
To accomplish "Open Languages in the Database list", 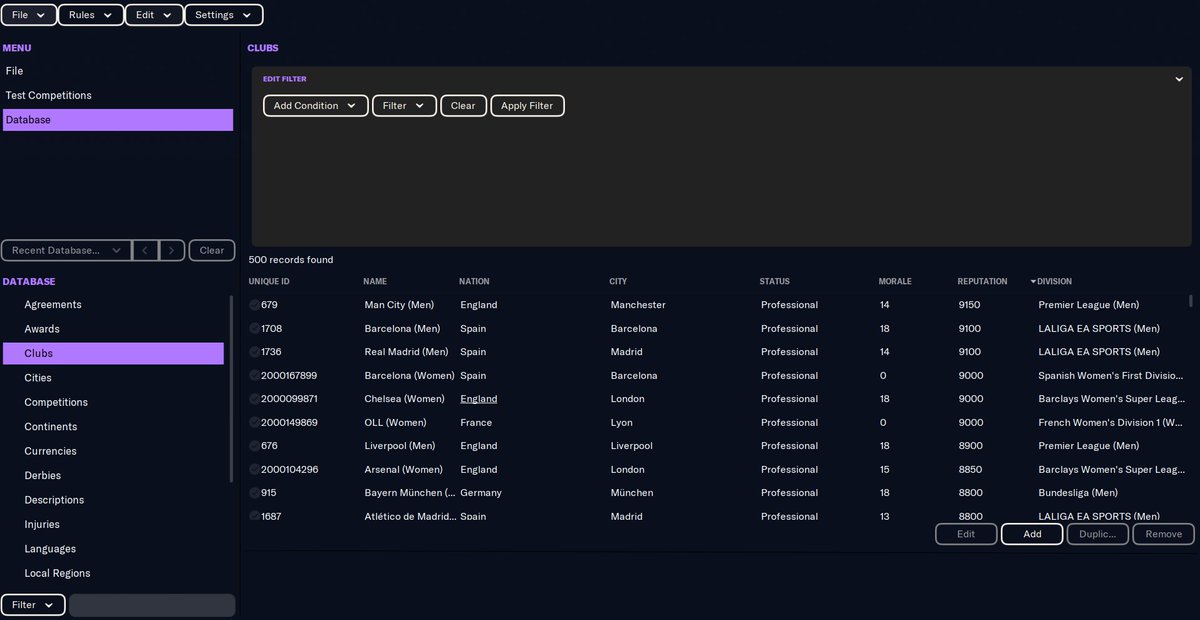I will (x=113, y=549).
